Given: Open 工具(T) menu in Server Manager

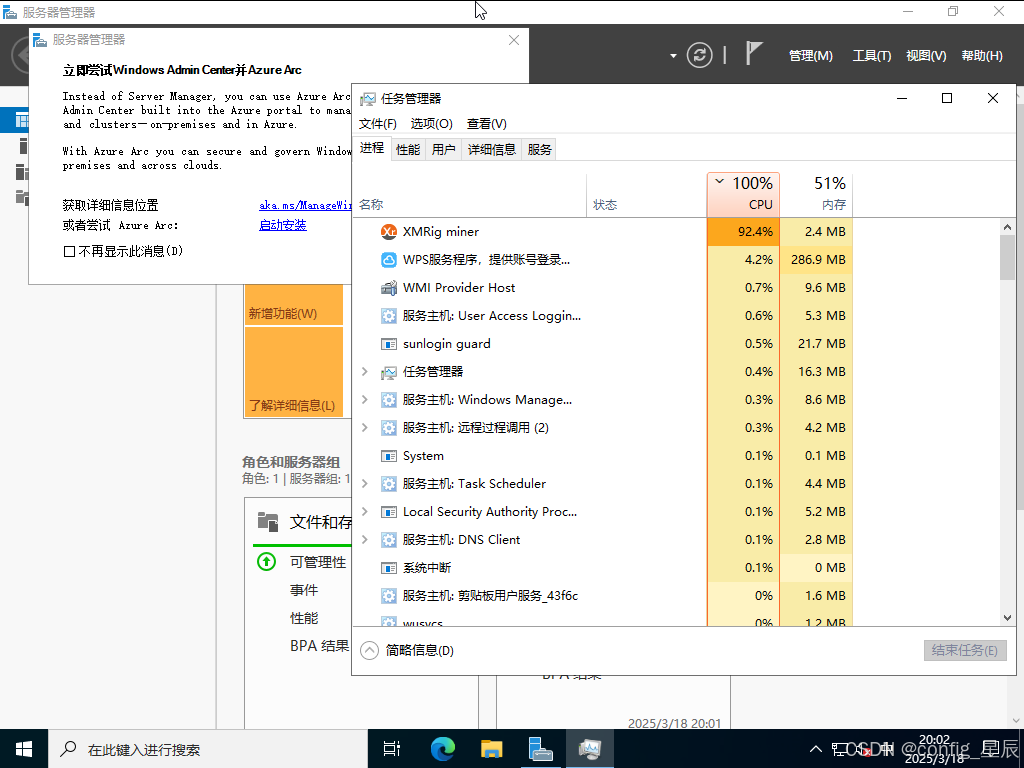Looking at the screenshot, I should (x=872, y=56).
